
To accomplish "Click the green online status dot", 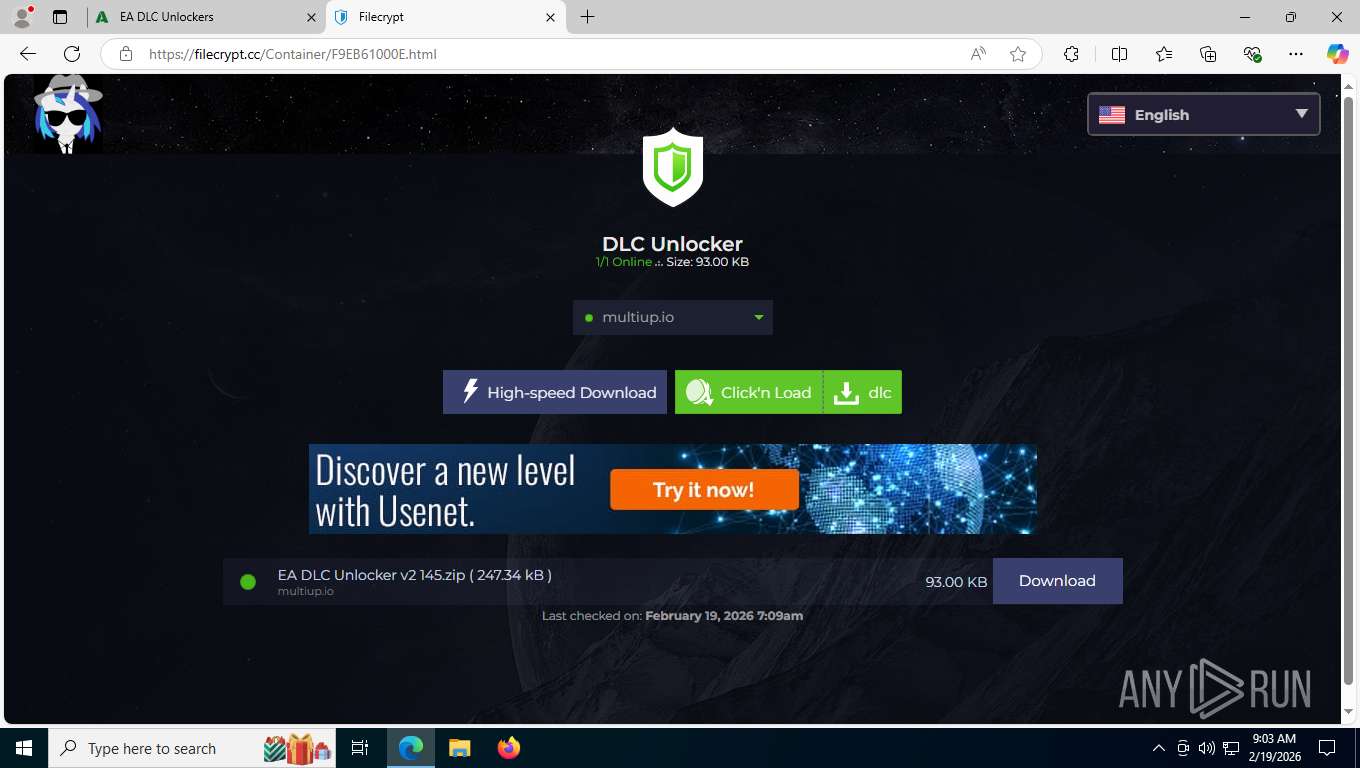I will click(x=248, y=581).
